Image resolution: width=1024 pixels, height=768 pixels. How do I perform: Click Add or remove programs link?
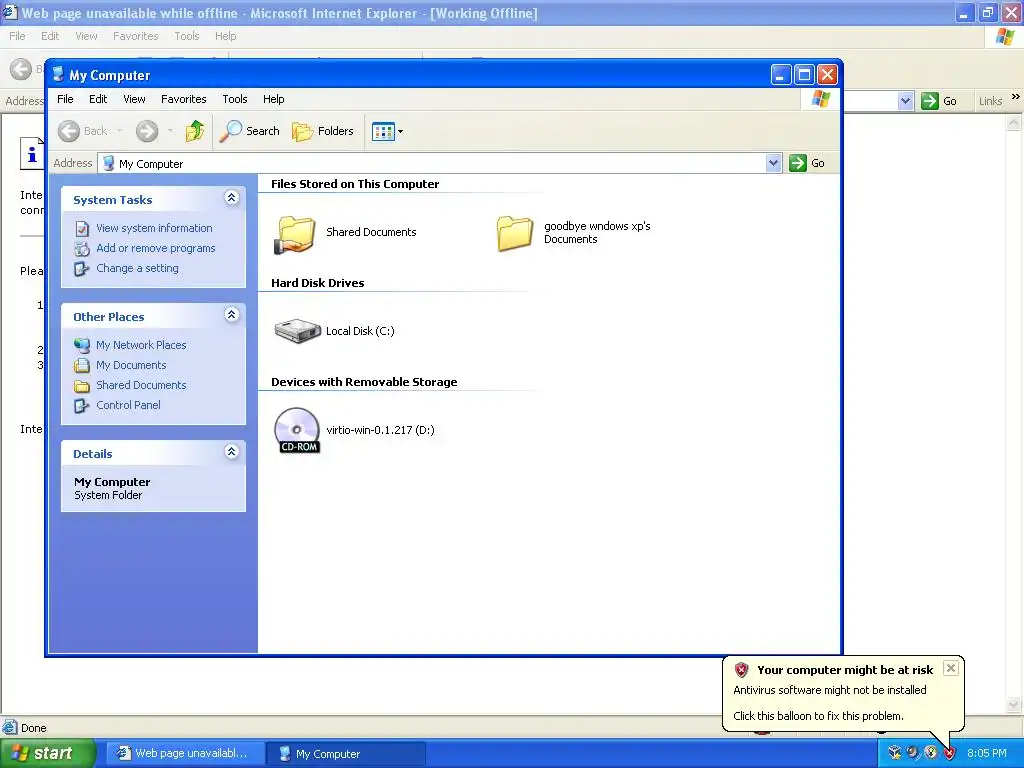[155, 248]
